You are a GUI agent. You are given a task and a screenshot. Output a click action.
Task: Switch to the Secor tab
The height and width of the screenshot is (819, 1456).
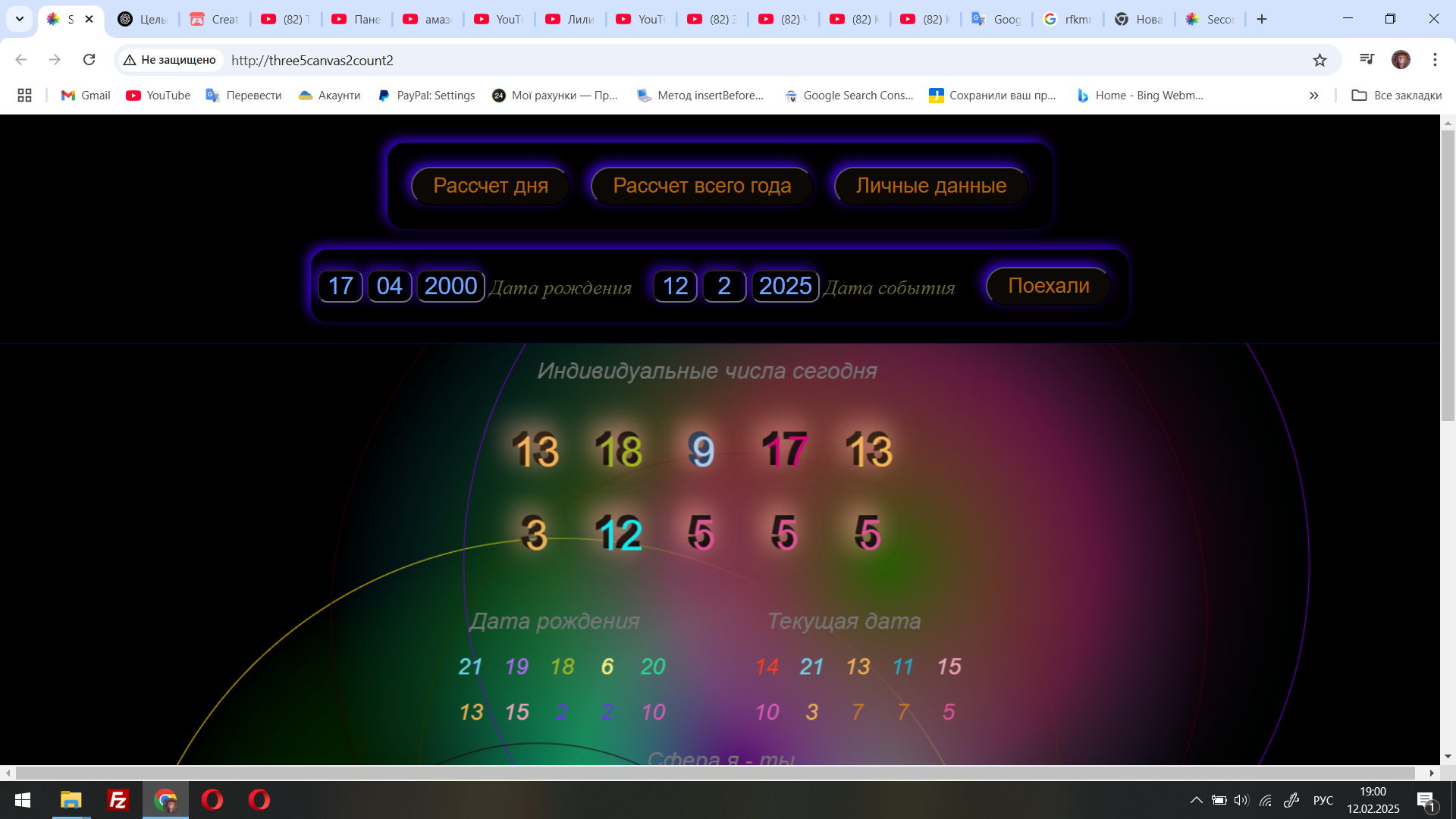(x=1211, y=20)
